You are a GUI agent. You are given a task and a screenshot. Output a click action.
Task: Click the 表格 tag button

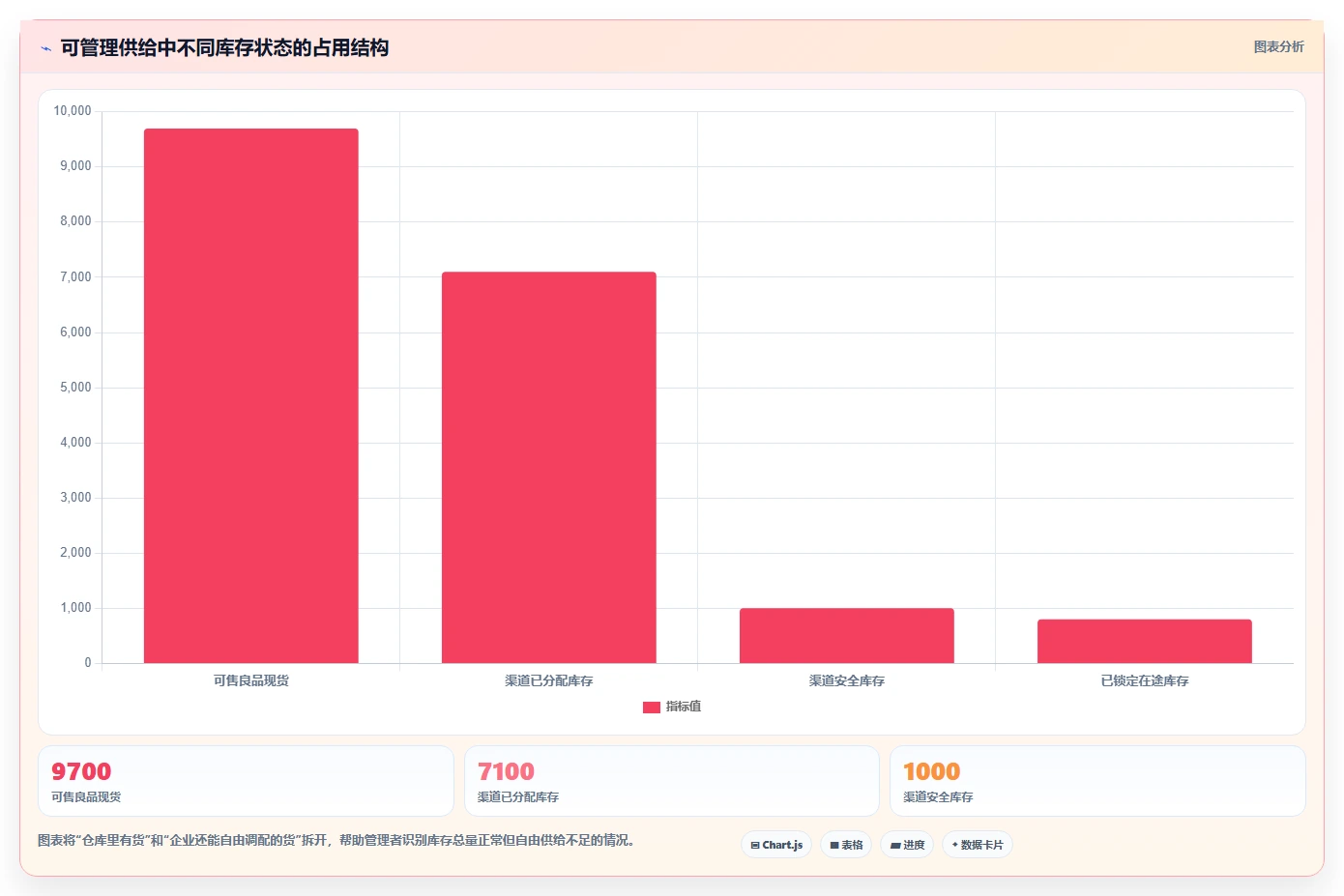point(846,845)
